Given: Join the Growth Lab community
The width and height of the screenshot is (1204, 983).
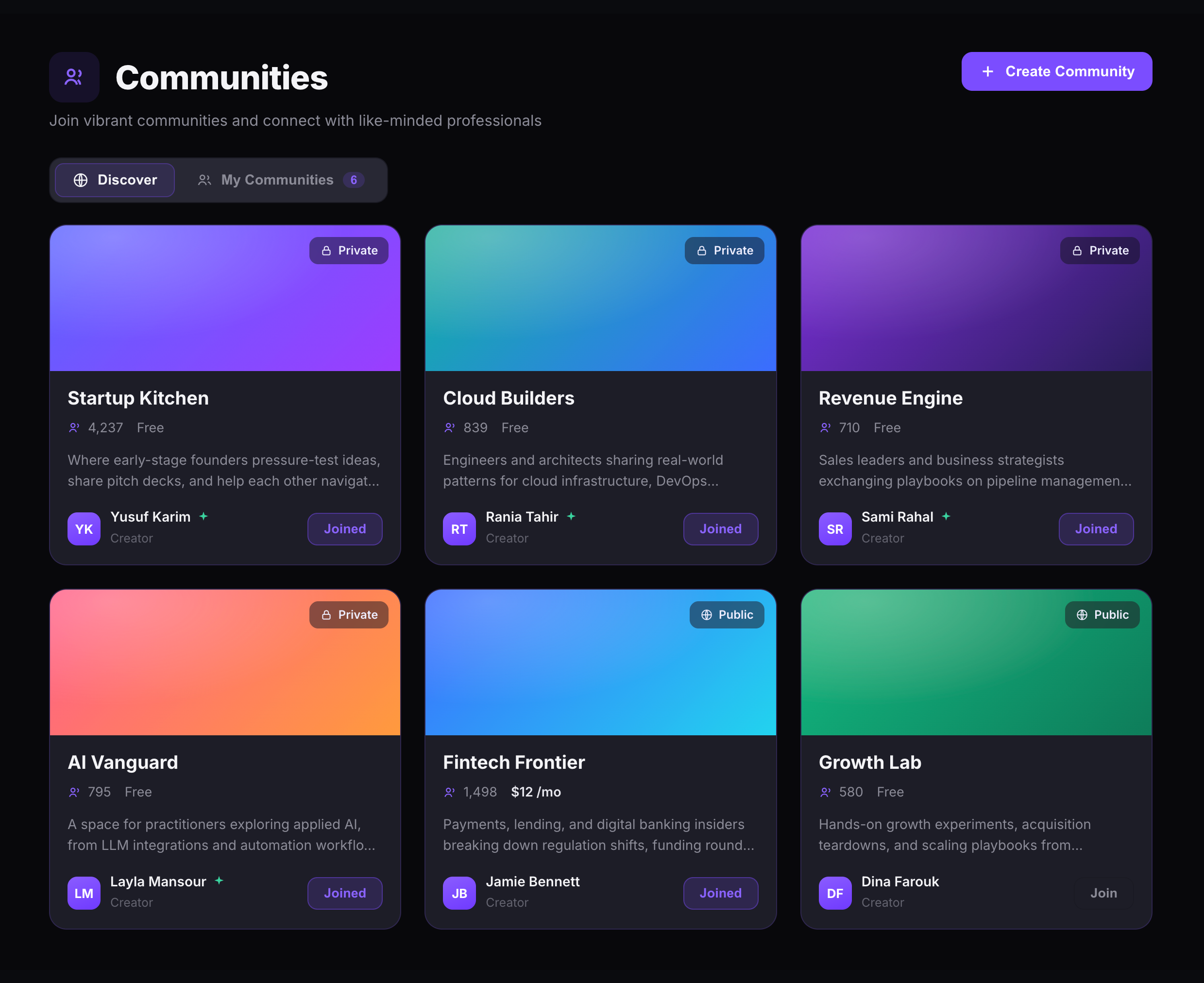Looking at the screenshot, I should click(x=1104, y=894).
